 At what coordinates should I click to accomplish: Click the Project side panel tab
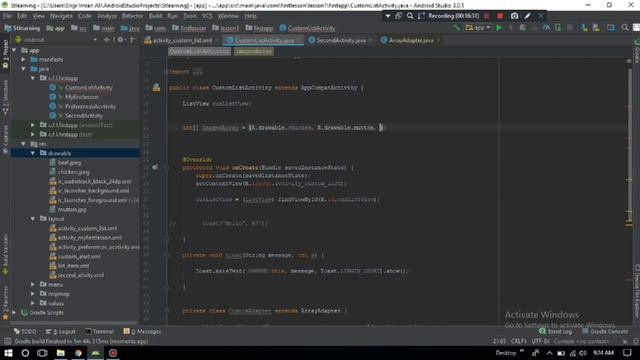click(x=5, y=54)
